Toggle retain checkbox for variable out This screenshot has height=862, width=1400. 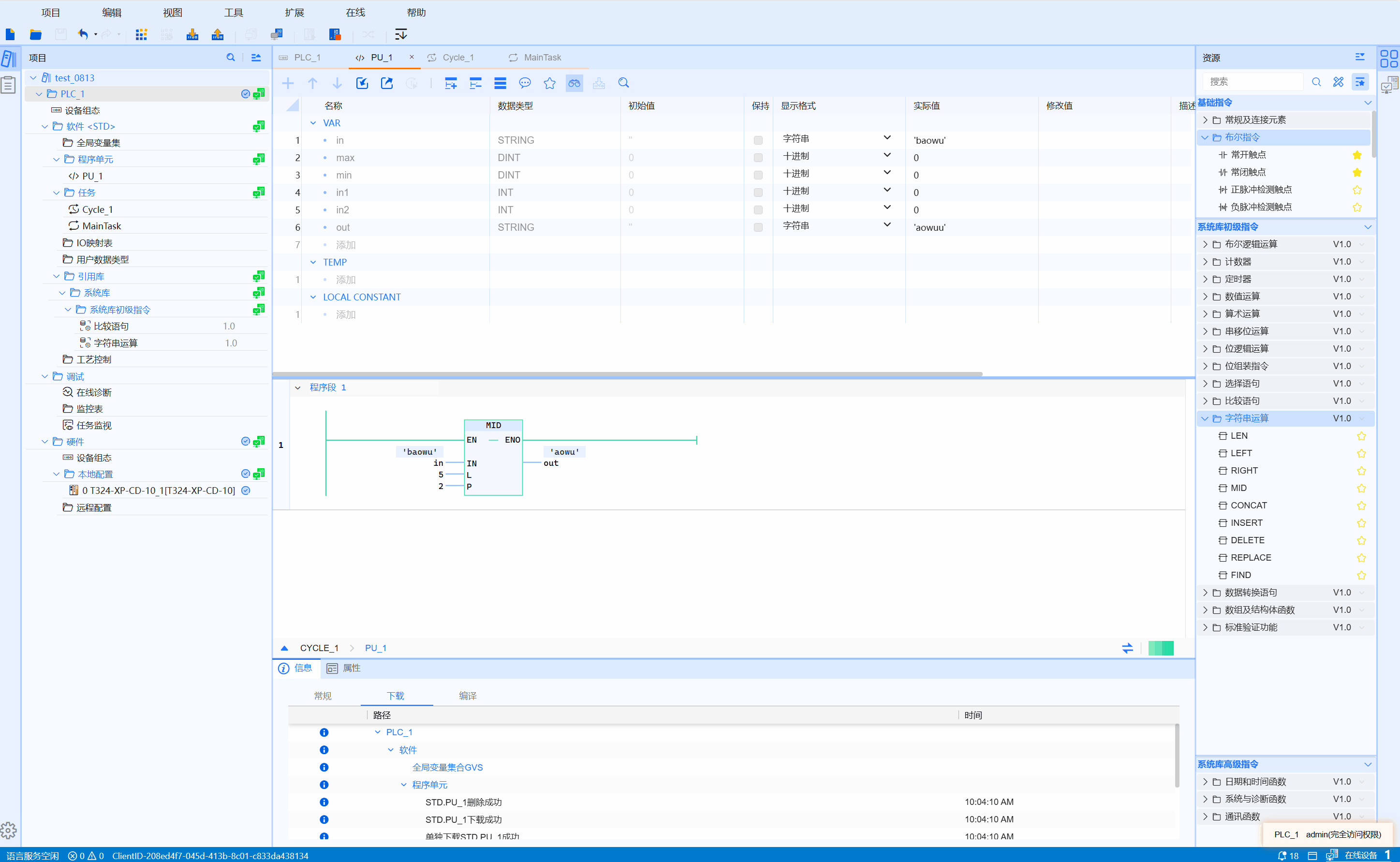click(x=758, y=227)
